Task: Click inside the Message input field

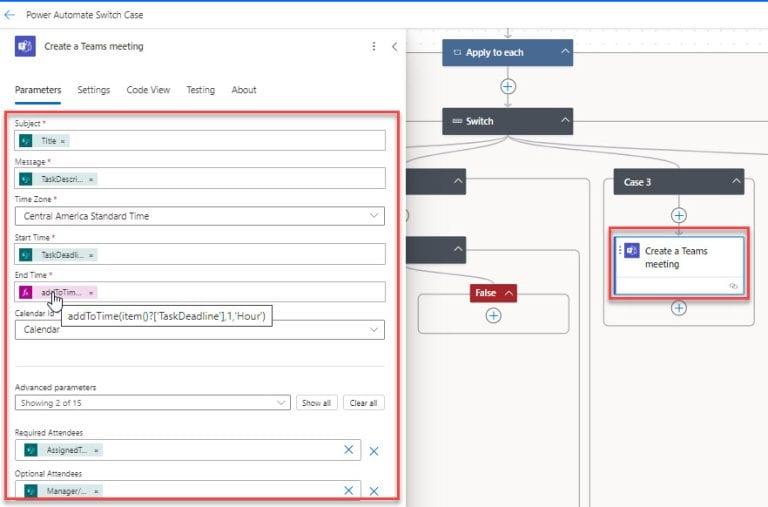Action: pos(200,178)
